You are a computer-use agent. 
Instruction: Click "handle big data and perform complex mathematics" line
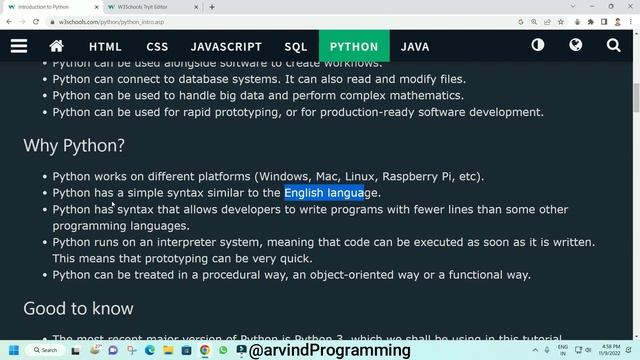(258, 96)
